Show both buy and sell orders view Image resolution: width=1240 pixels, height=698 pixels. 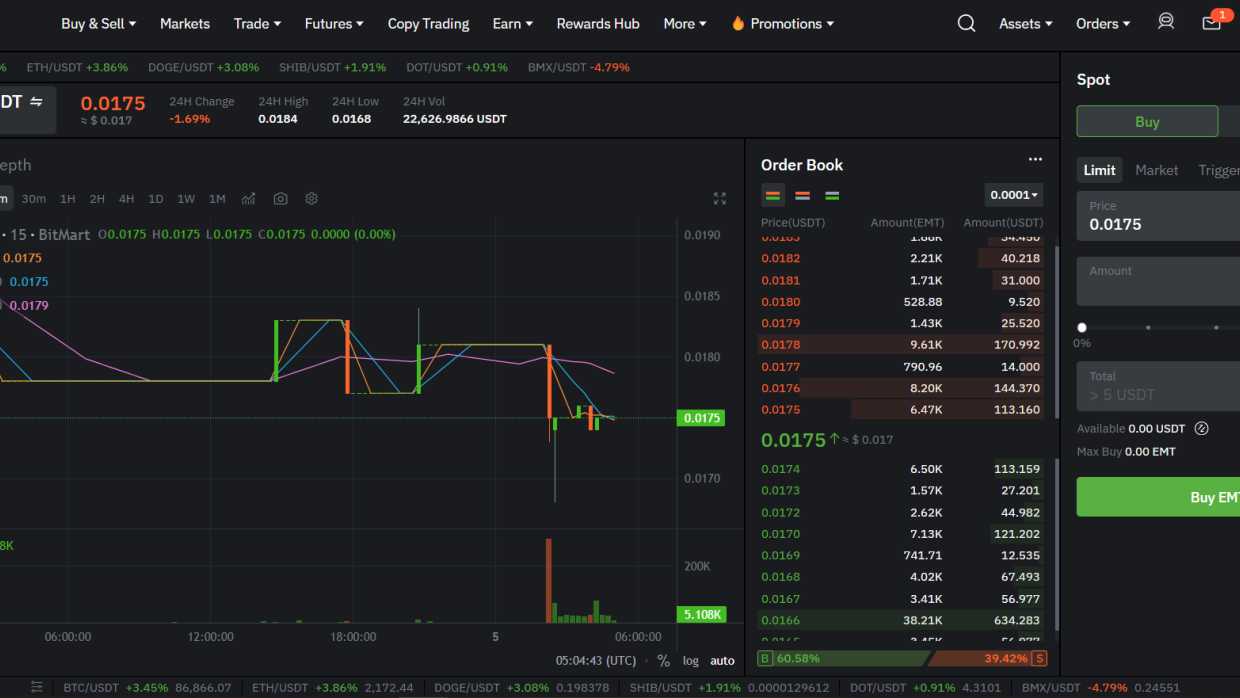(x=773, y=195)
